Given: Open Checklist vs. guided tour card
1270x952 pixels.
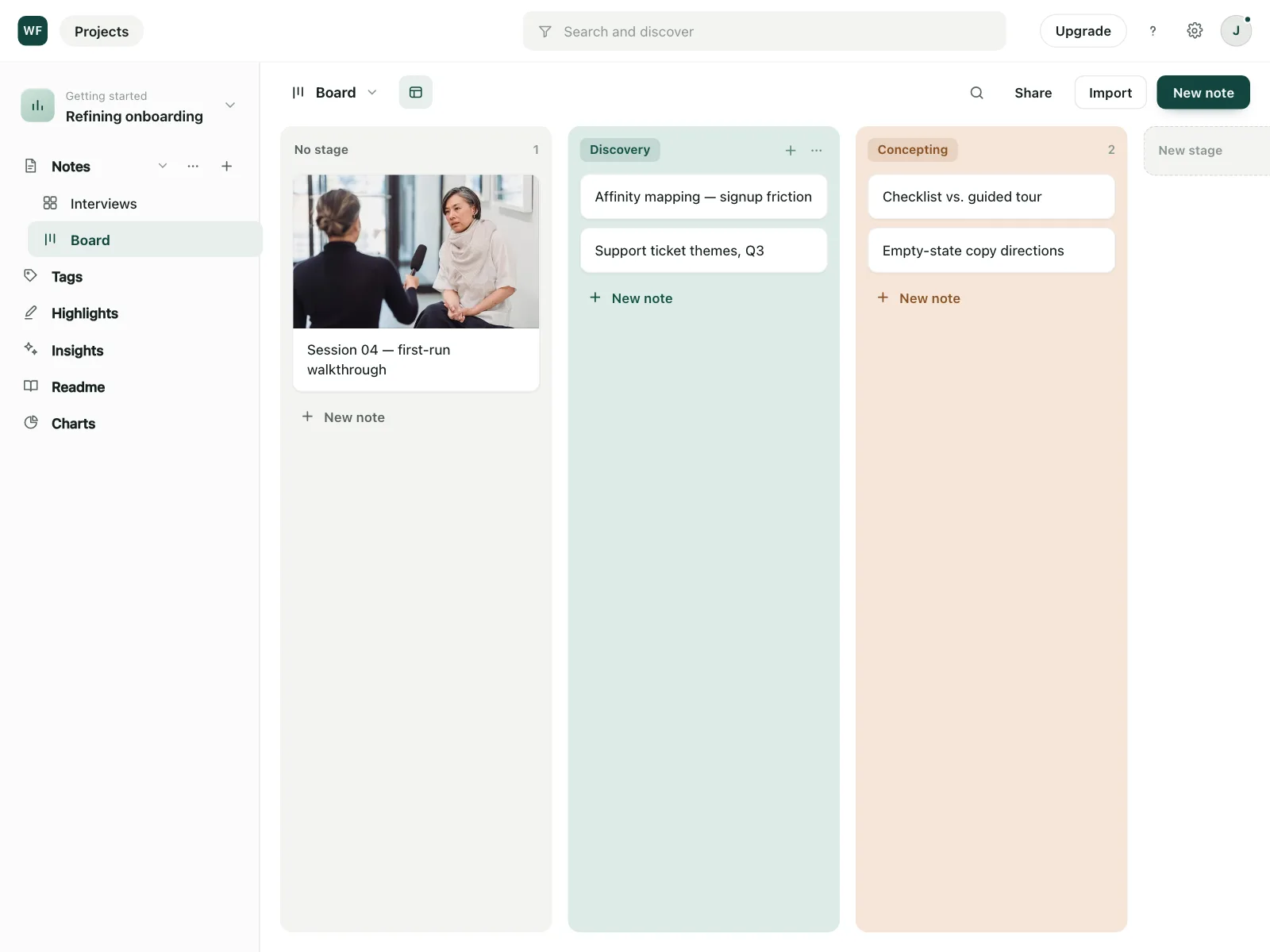Looking at the screenshot, I should pyautogui.click(x=991, y=197).
